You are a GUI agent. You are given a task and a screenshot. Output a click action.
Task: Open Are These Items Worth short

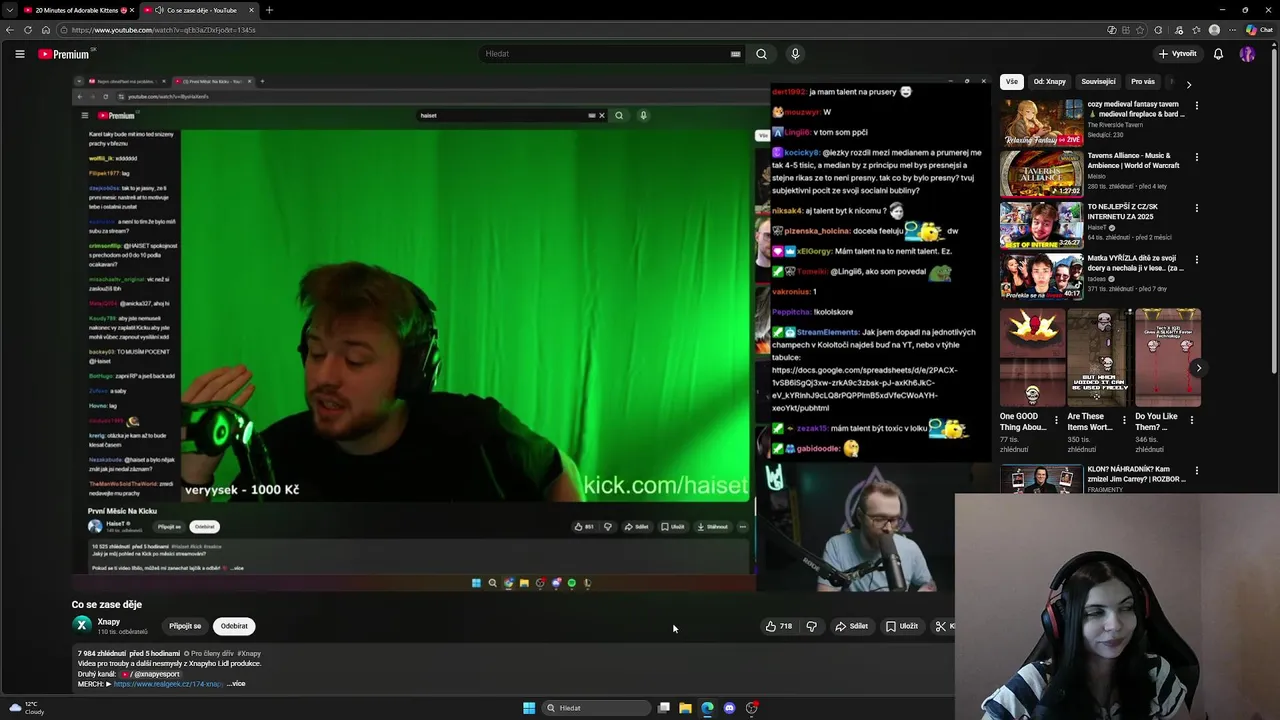pyautogui.click(x=1100, y=358)
